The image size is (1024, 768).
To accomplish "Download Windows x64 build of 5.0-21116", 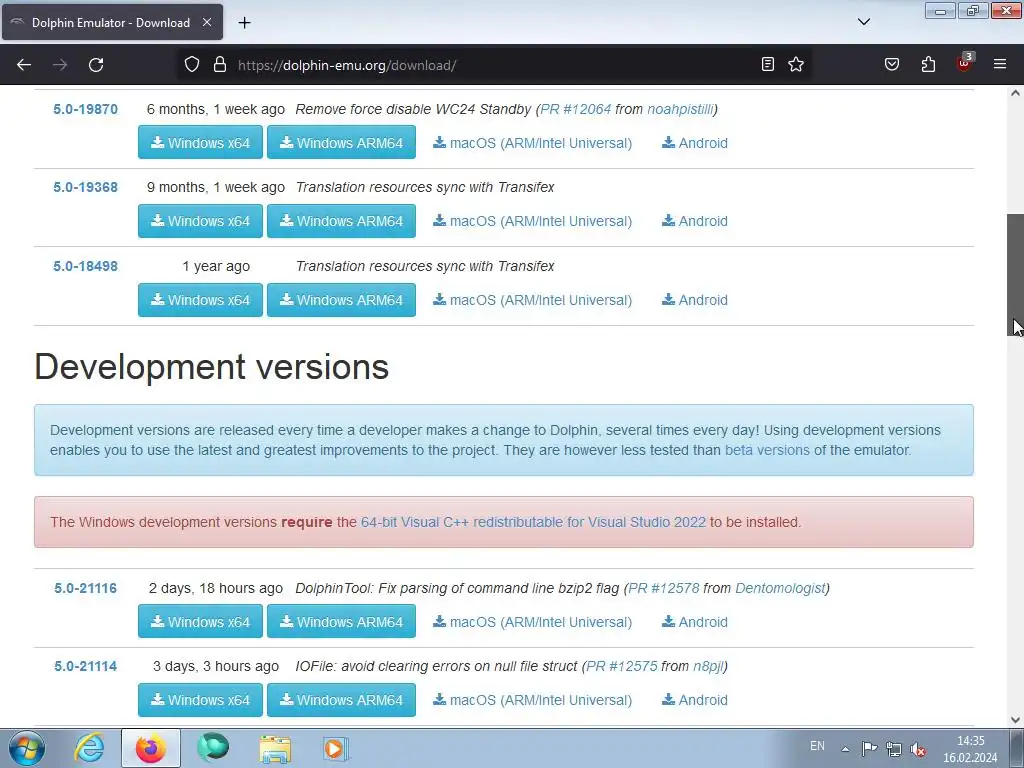I will [x=200, y=621].
